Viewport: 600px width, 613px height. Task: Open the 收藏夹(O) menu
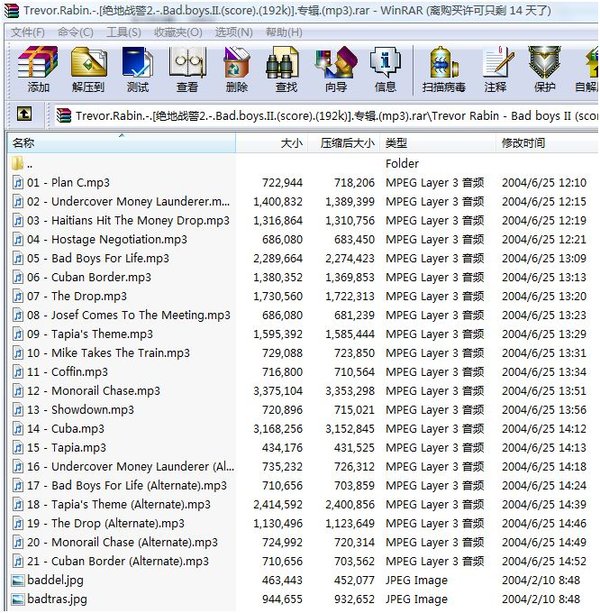(x=178, y=32)
